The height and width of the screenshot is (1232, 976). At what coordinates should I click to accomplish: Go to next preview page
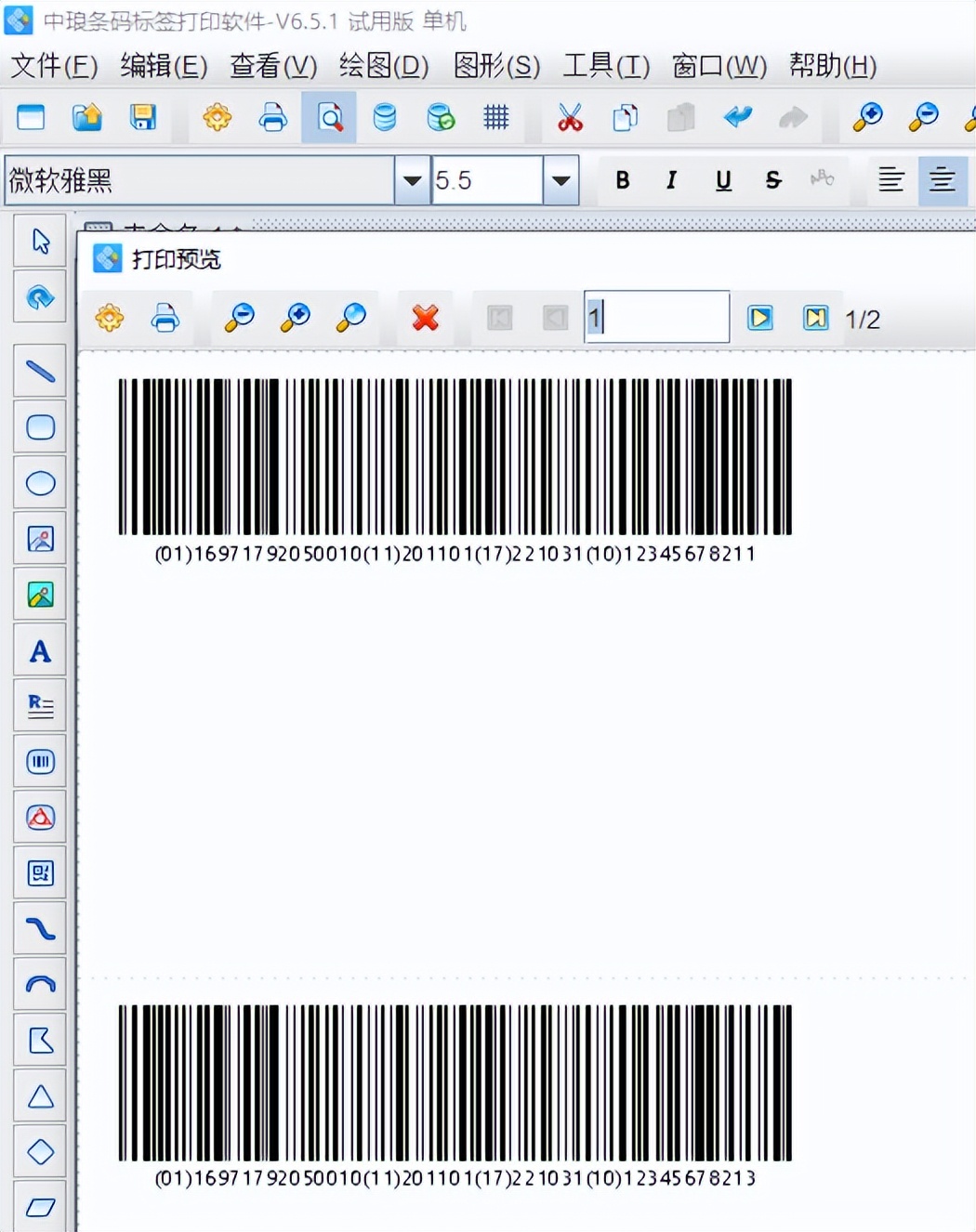(x=760, y=319)
